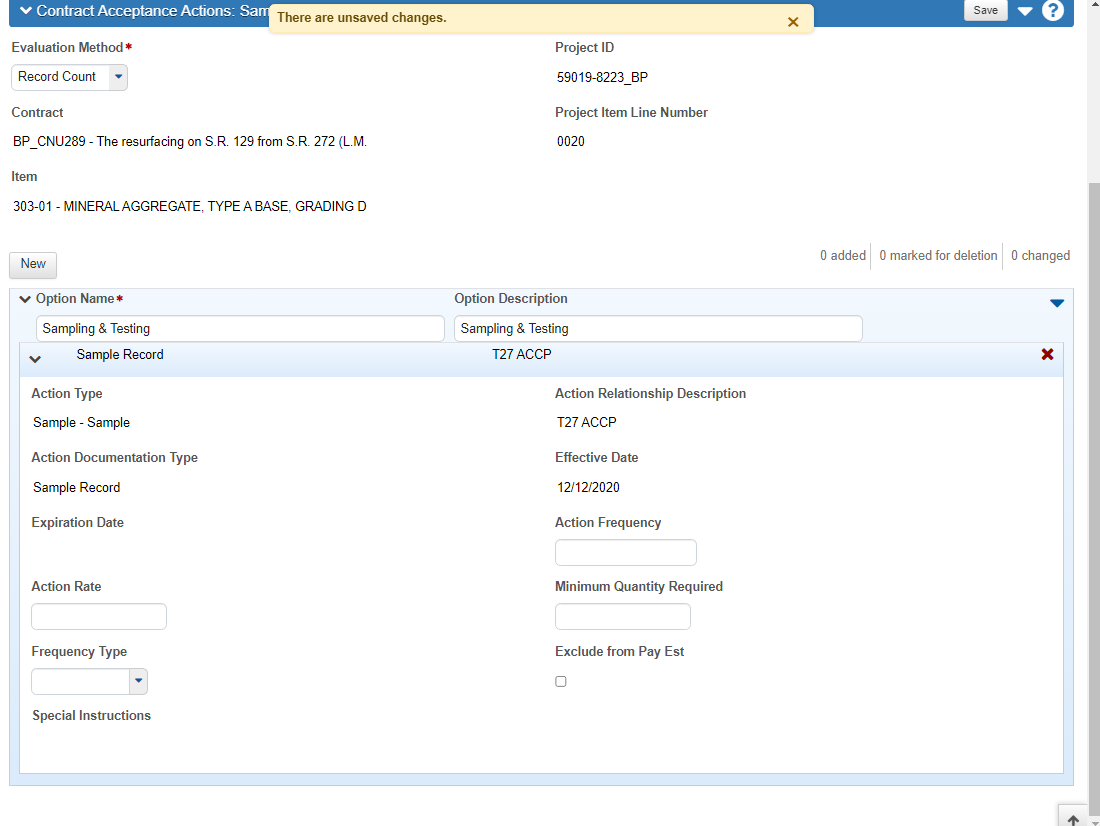This screenshot has width=1100, height=826.
Task: Open the component actions menu arrow beside Save
Action: [1025, 11]
